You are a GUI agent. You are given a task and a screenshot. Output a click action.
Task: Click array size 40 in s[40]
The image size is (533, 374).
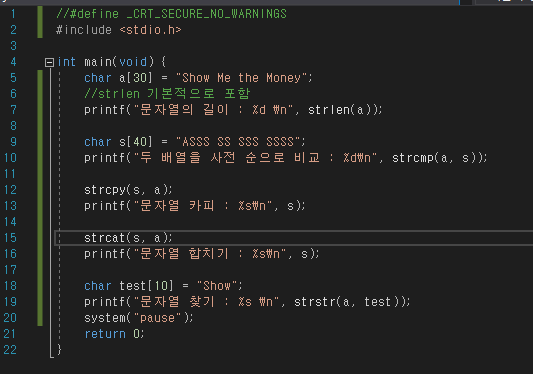139,142
